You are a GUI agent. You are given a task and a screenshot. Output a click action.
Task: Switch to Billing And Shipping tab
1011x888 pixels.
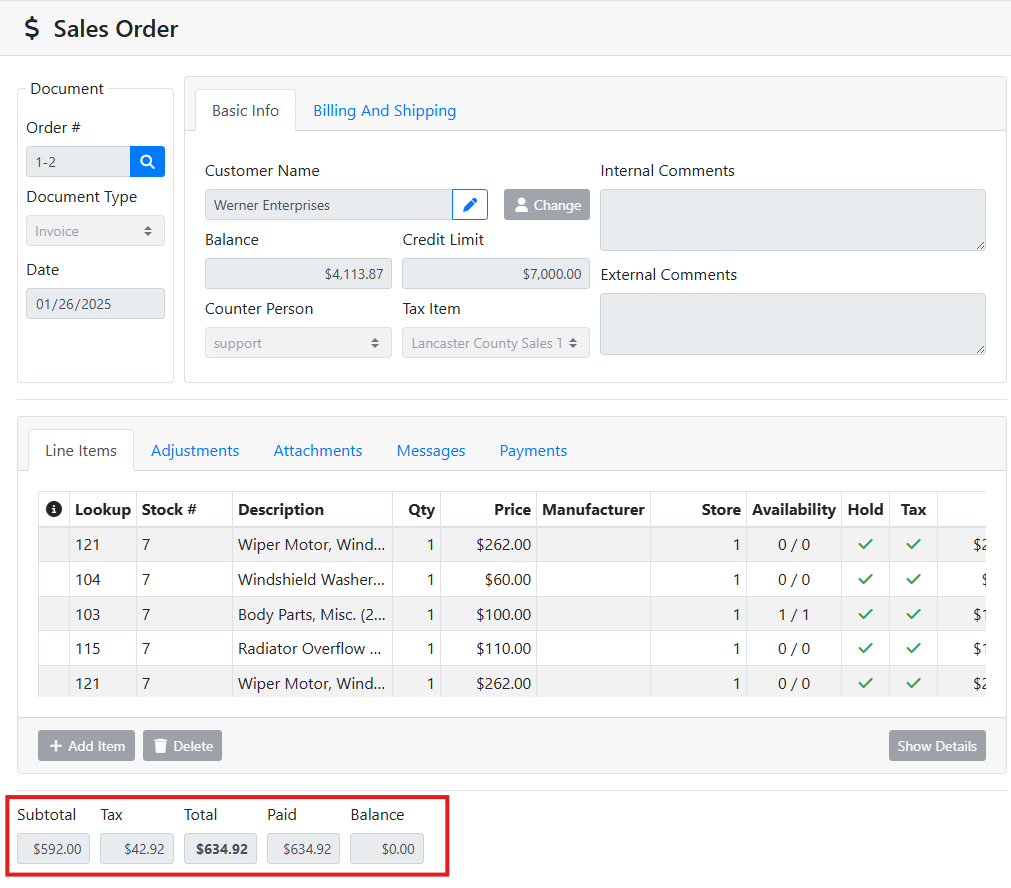pos(384,111)
